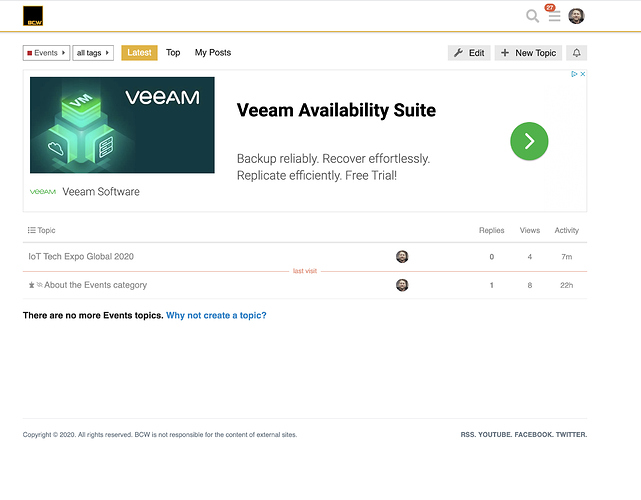Click Why not create a topic link
This screenshot has height=500, width=641.
coord(216,316)
